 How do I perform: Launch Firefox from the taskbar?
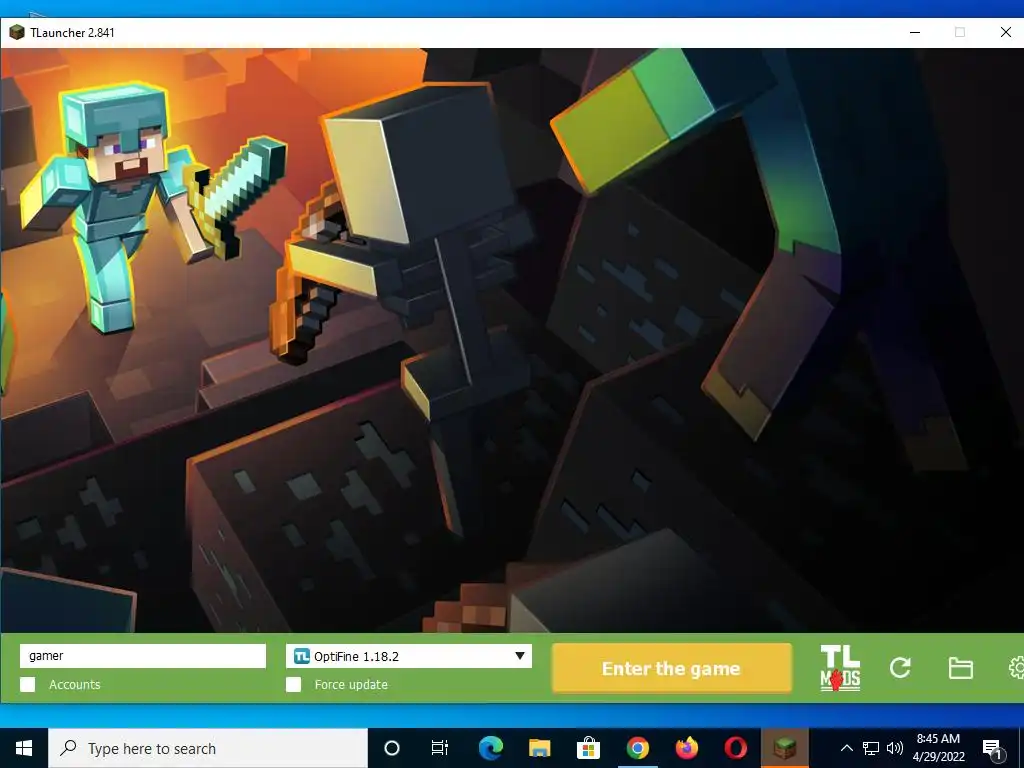(x=686, y=748)
